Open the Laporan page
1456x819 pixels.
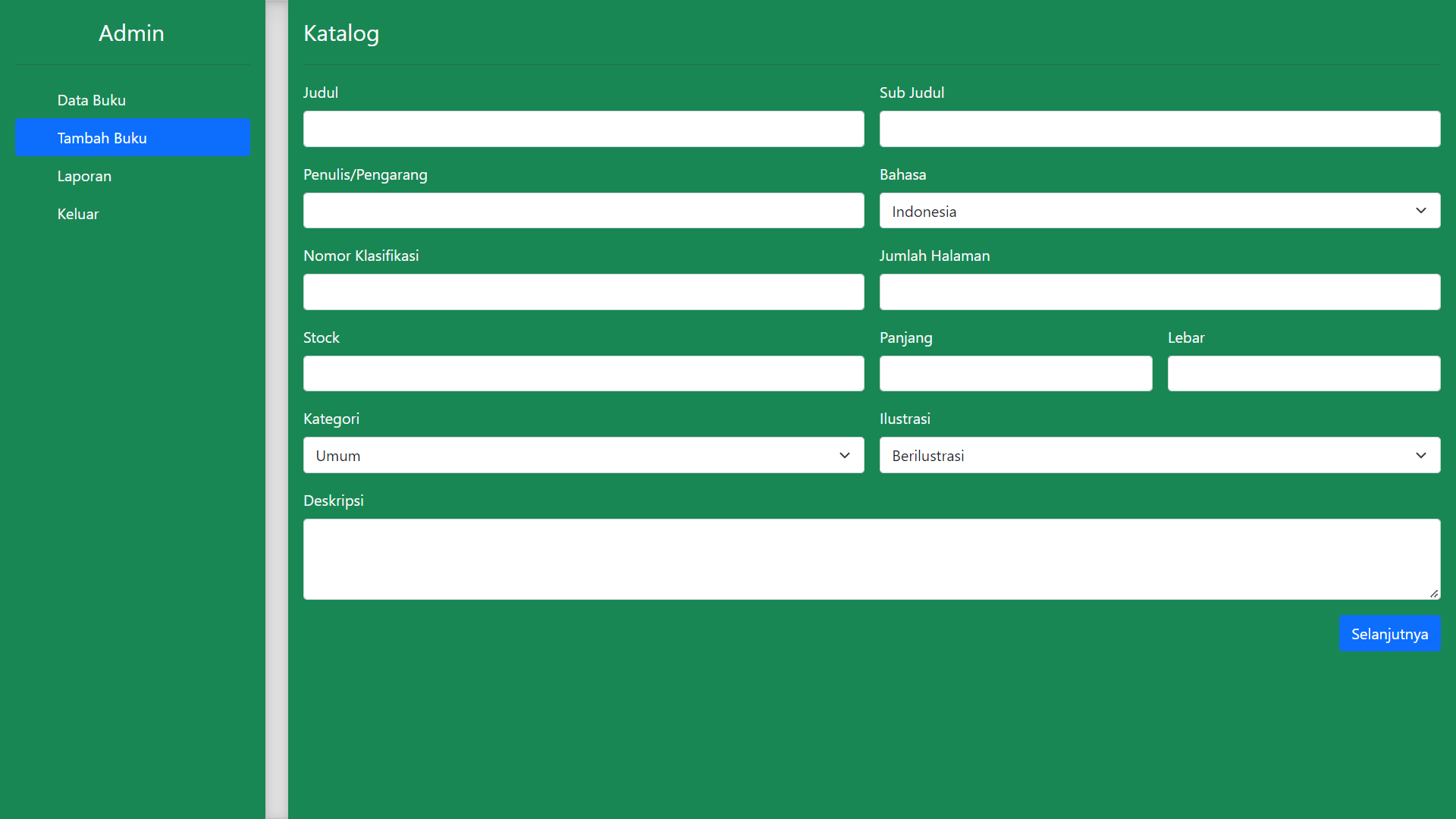tap(132, 176)
